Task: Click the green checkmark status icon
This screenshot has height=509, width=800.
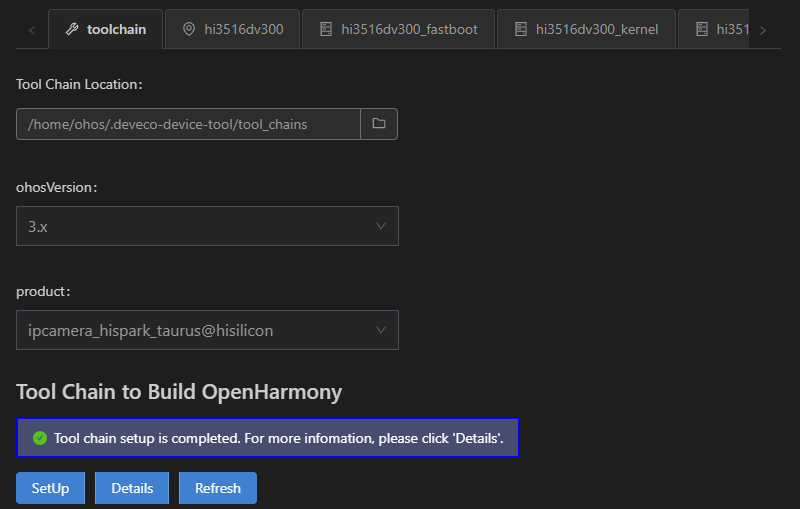Action: click(x=40, y=438)
